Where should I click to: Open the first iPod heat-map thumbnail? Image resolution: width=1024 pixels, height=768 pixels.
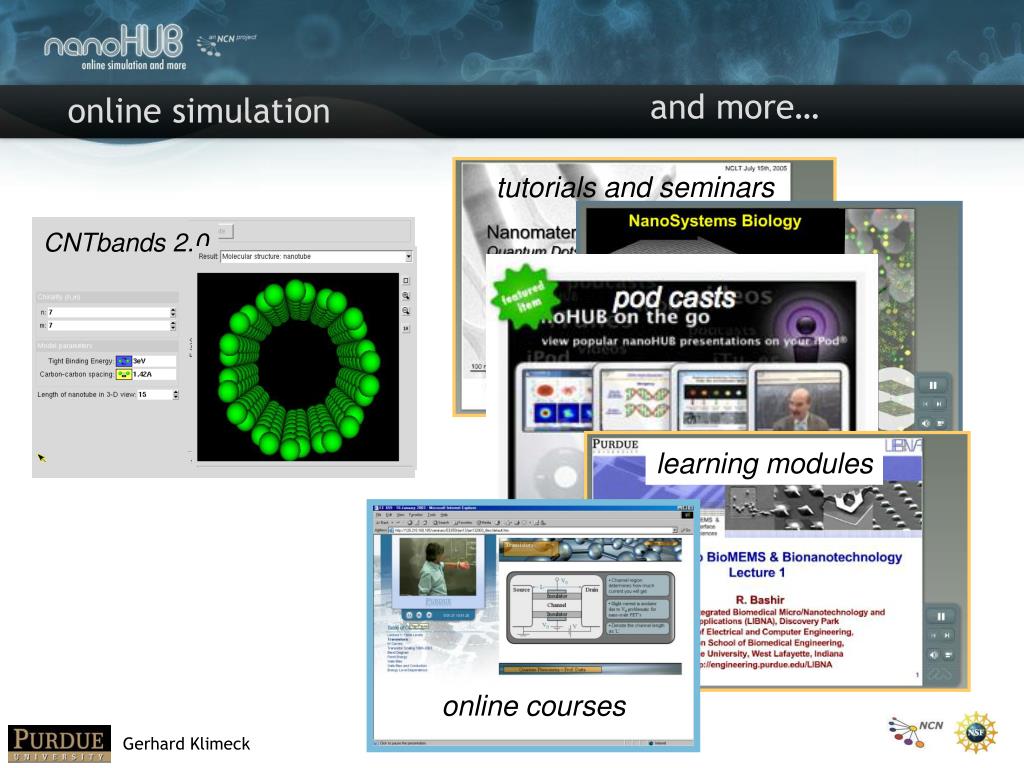[556, 398]
